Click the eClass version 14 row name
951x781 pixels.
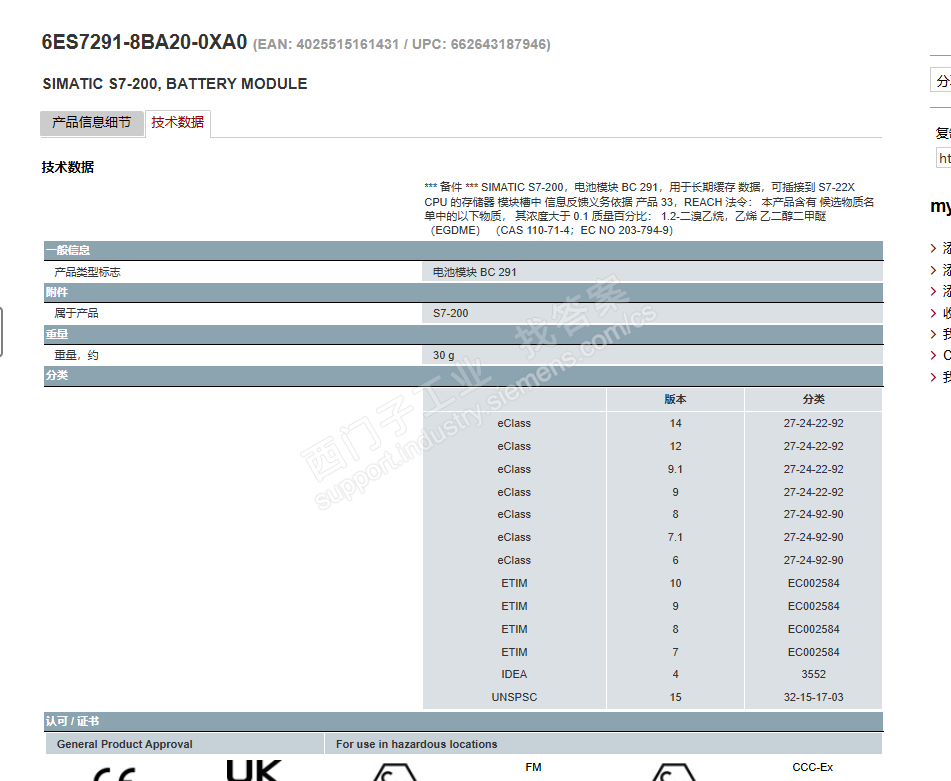tap(514, 423)
